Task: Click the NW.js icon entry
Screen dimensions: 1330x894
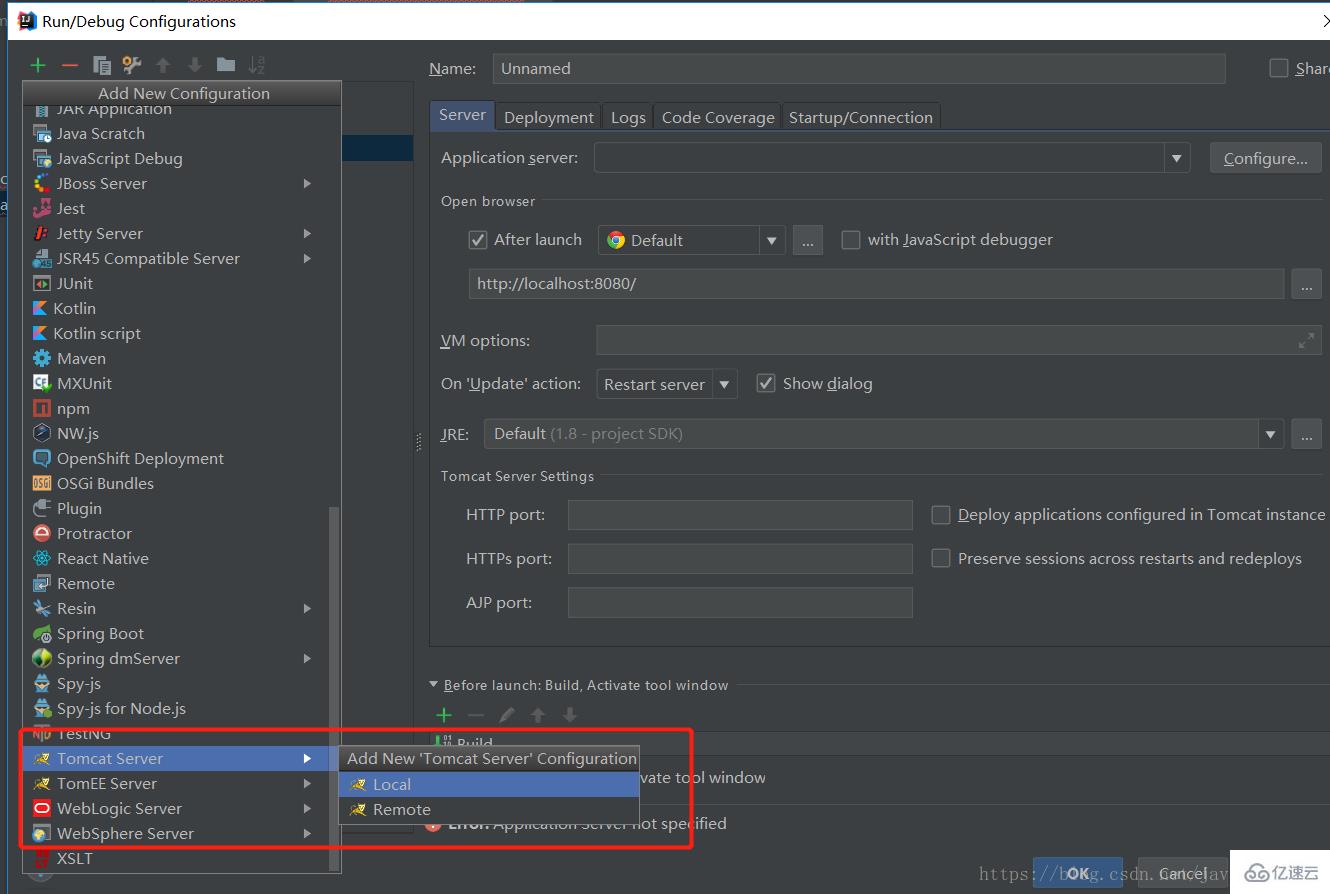Action: coord(42,433)
